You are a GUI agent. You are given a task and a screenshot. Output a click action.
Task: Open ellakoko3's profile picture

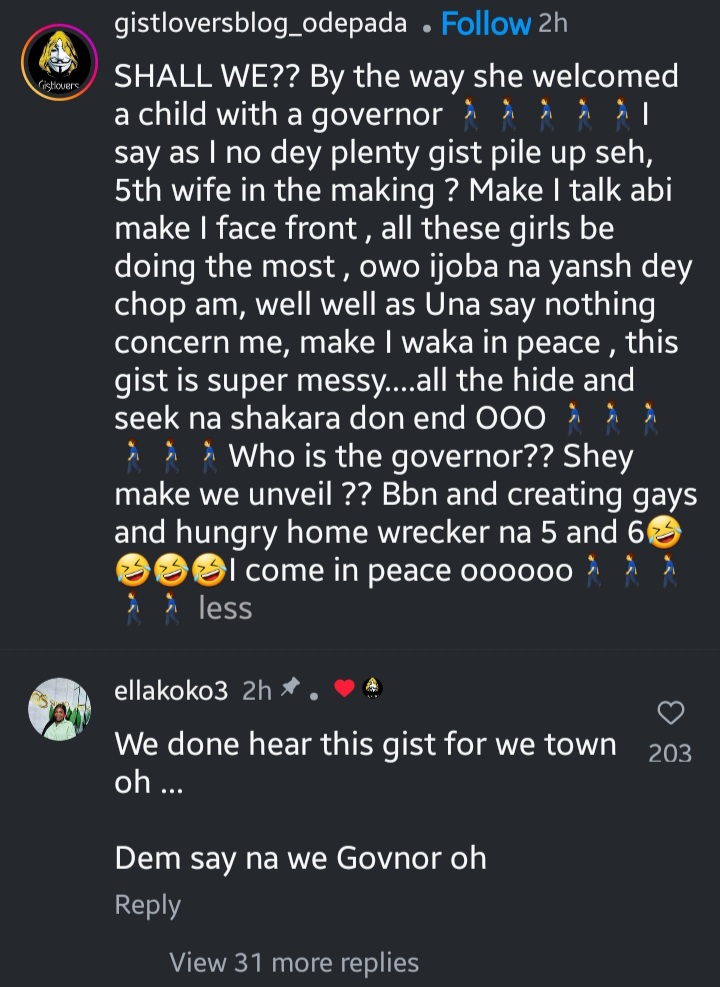click(59, 708)
